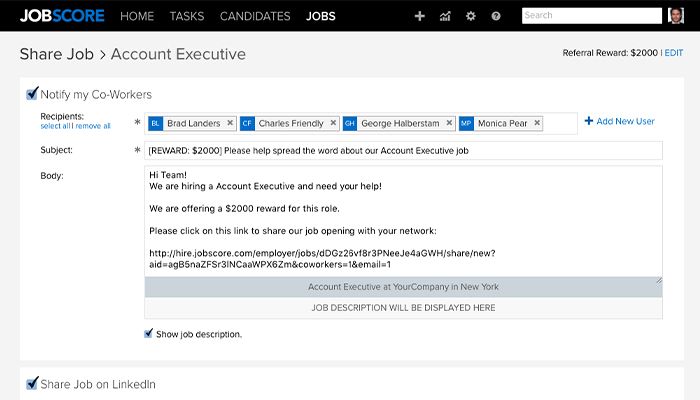Click the GH initials badge for George Halberstam
Viewport: 700px width, 400px height.
(x=350, y=123)
